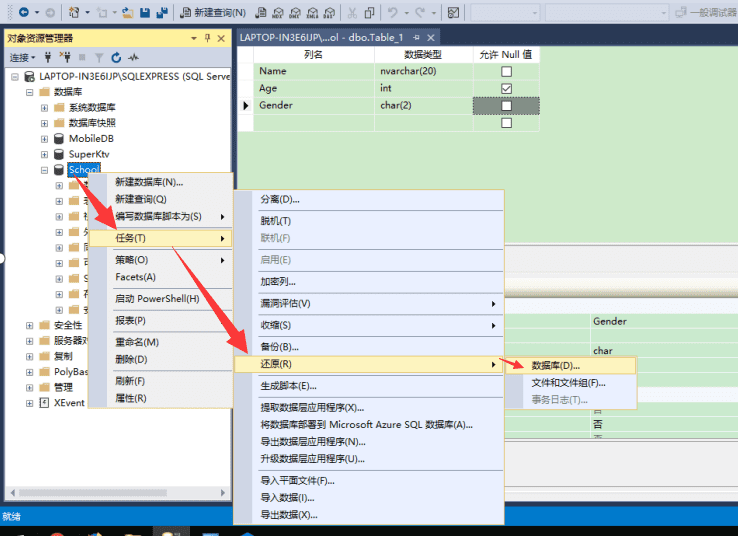This screenshot has height=536, width=738.
Task: Click the open file folder icon
Action: tap(128, 12)
